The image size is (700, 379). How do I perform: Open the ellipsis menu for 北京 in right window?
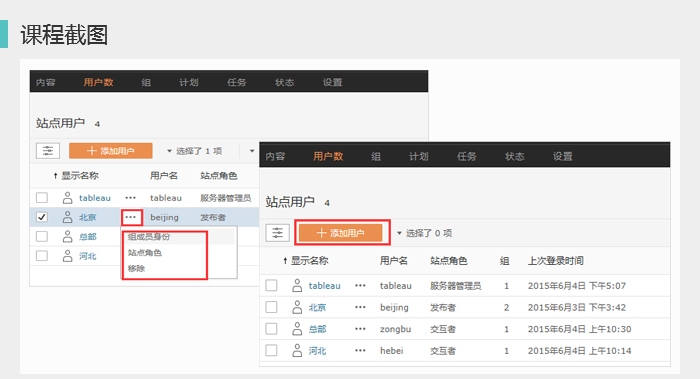point(360,307)
